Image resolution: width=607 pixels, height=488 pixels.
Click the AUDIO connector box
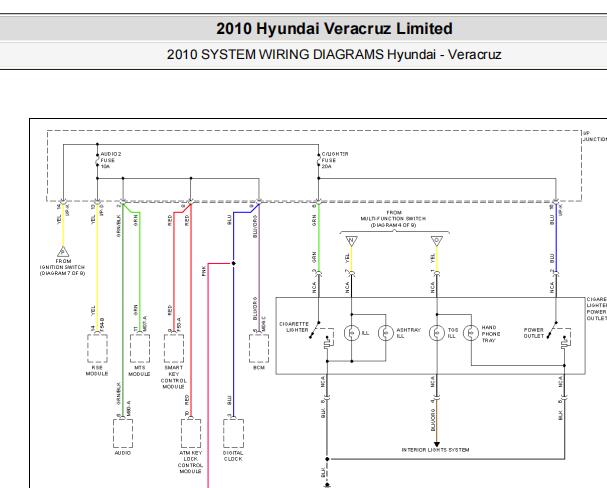pos(123,433)
